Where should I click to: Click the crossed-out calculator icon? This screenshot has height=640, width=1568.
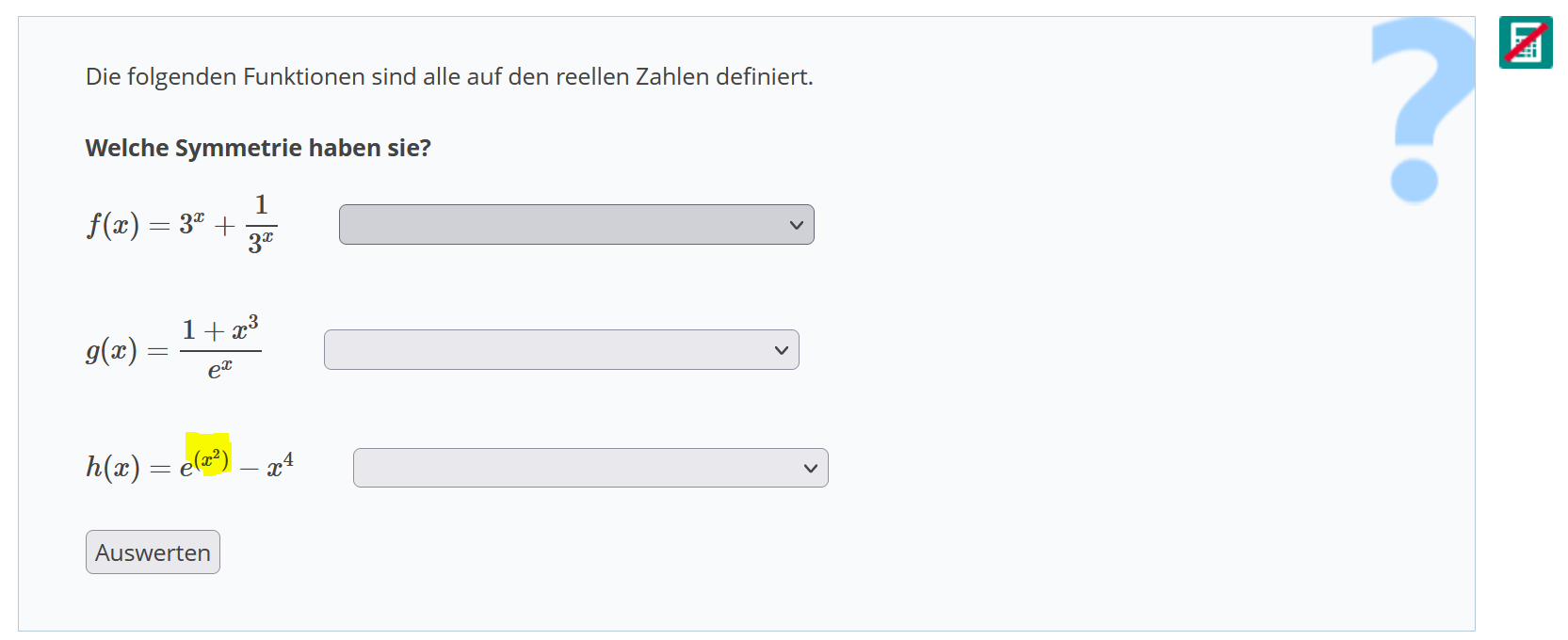click(x=1526, y=42)
